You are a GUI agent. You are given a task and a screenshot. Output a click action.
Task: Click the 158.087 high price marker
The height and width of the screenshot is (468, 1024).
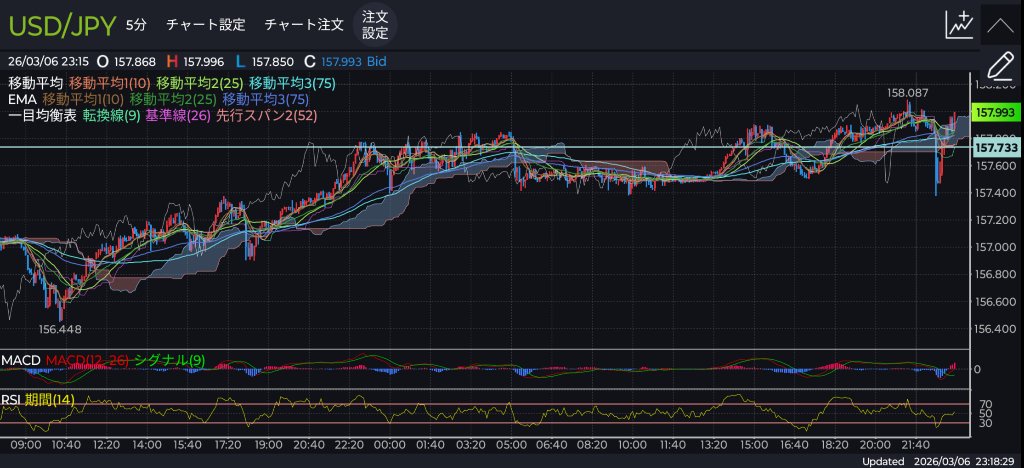pos(907,93)
